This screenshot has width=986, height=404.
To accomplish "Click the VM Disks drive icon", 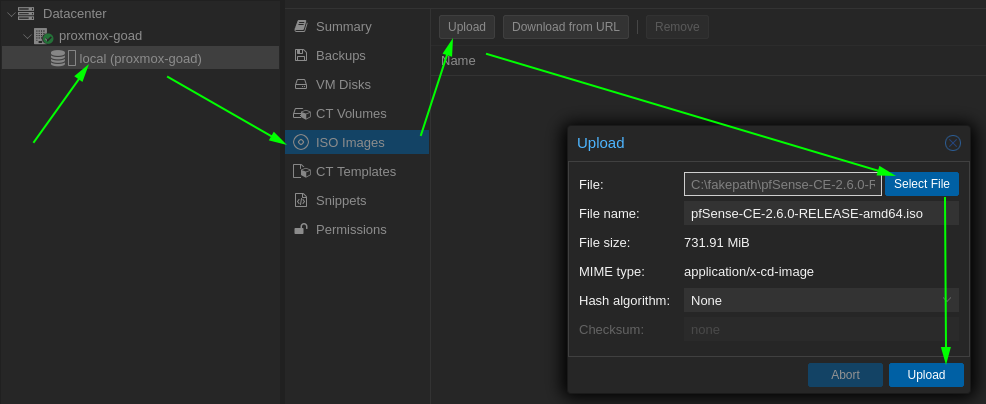I will [301, 84].
